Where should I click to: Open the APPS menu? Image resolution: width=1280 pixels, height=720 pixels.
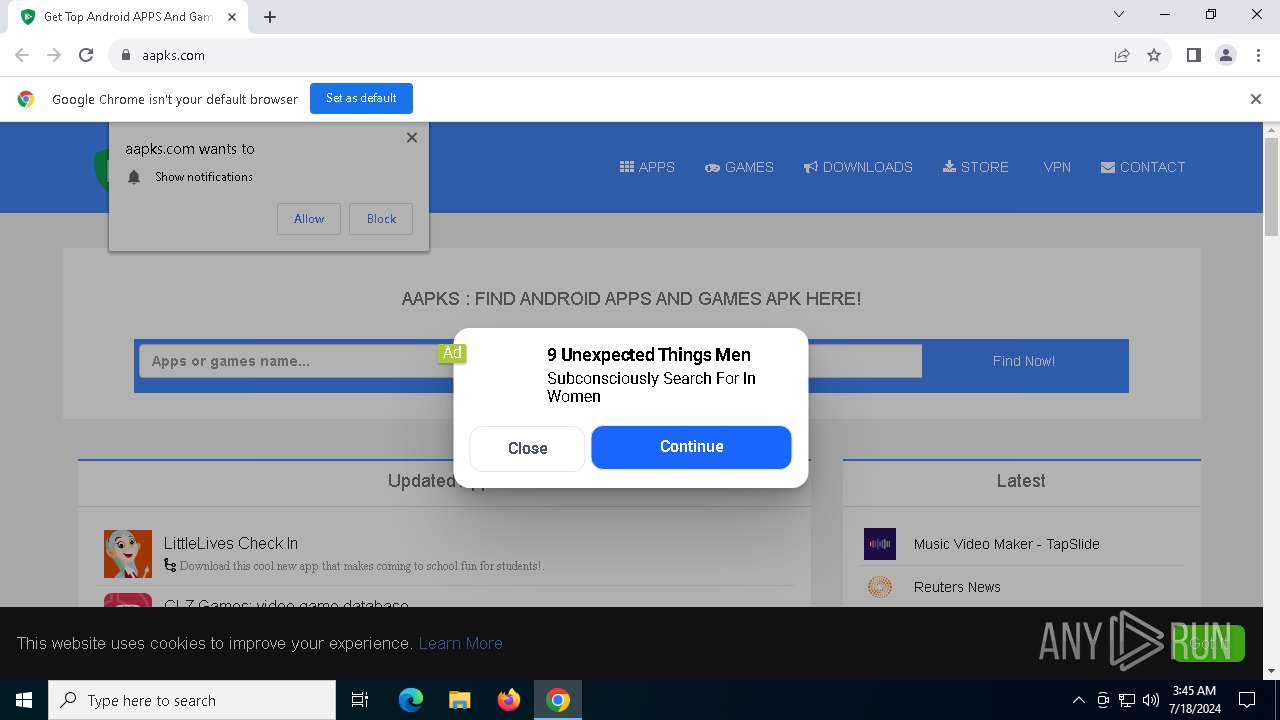coord(647,167)
